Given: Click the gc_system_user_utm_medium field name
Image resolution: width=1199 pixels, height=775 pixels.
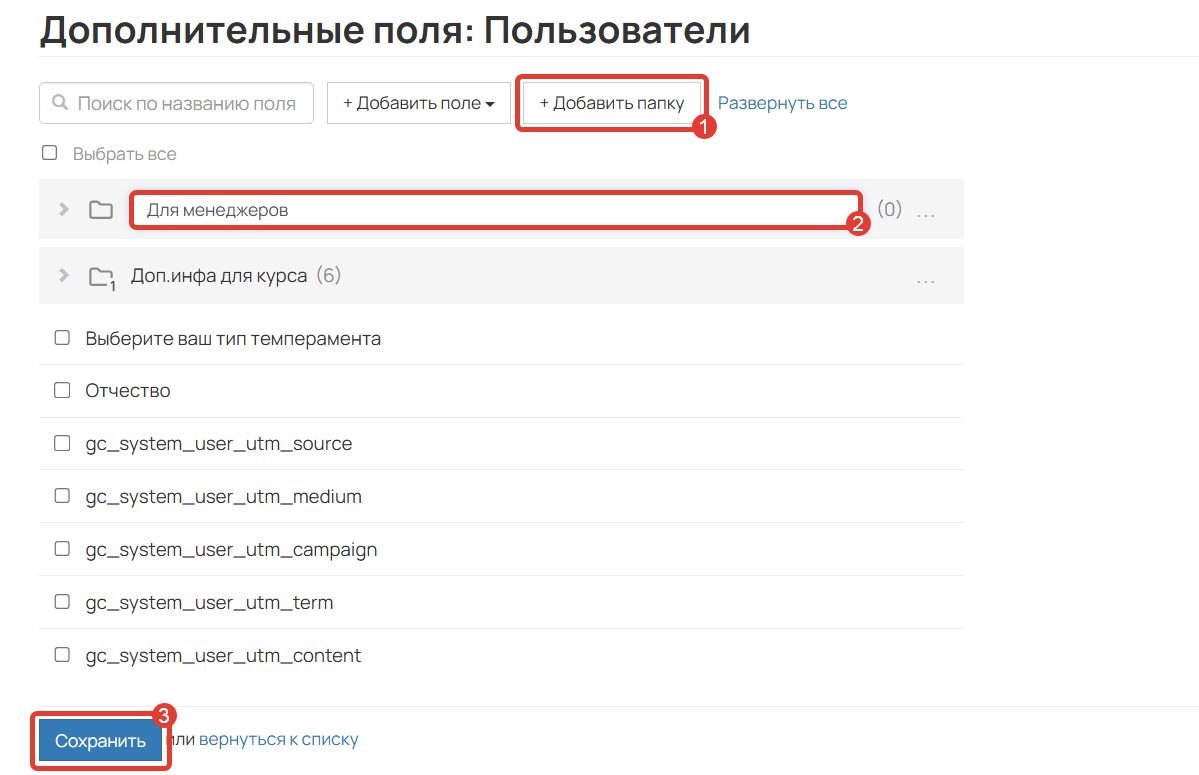Looking at the screenshot, I should pyautogui.click(x=223, y=497).
